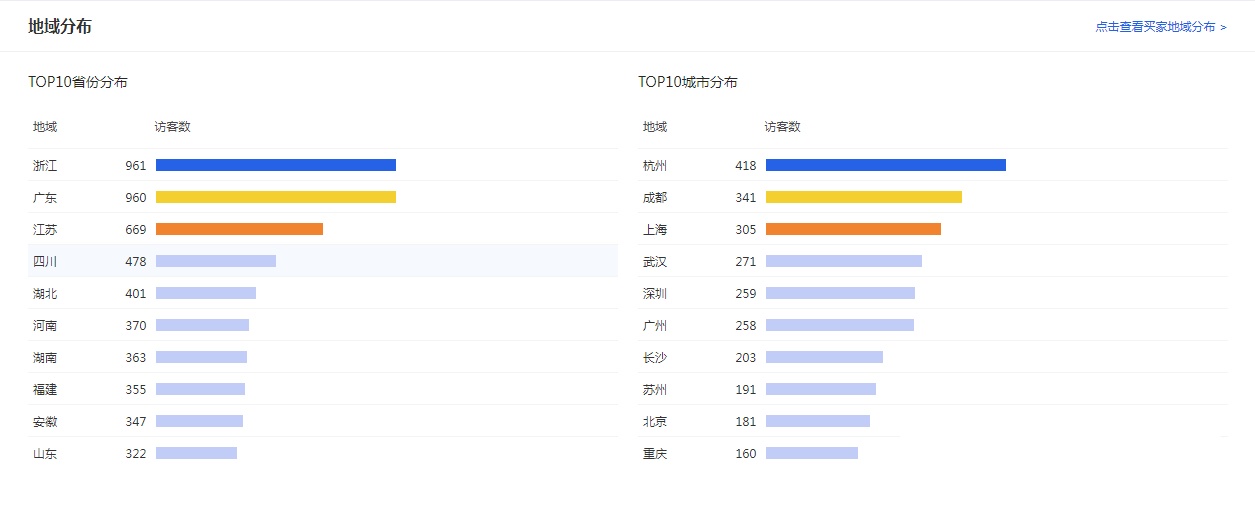The height and width of the screenshot is (518, 1255).
Task: Click the 深圳 visitor bar
Action: click(840, 293)
